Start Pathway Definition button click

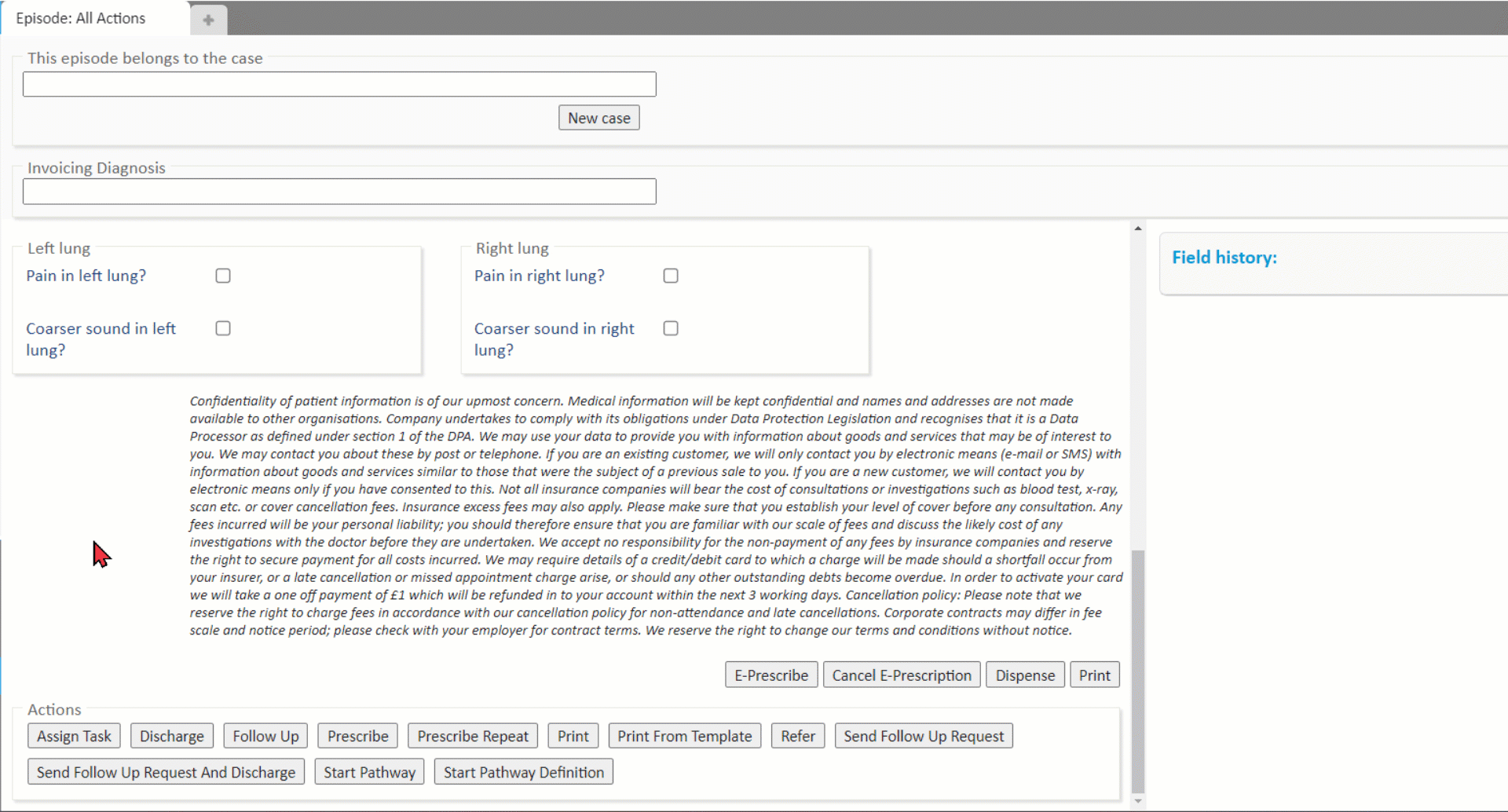pos(523,772)
